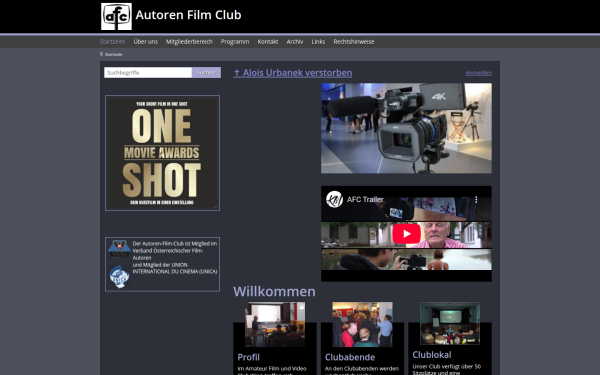The width and height of the screenshot is (600, 375).
Task: Click the UNICA logo in the sidebar
Action: coord(119,277)
